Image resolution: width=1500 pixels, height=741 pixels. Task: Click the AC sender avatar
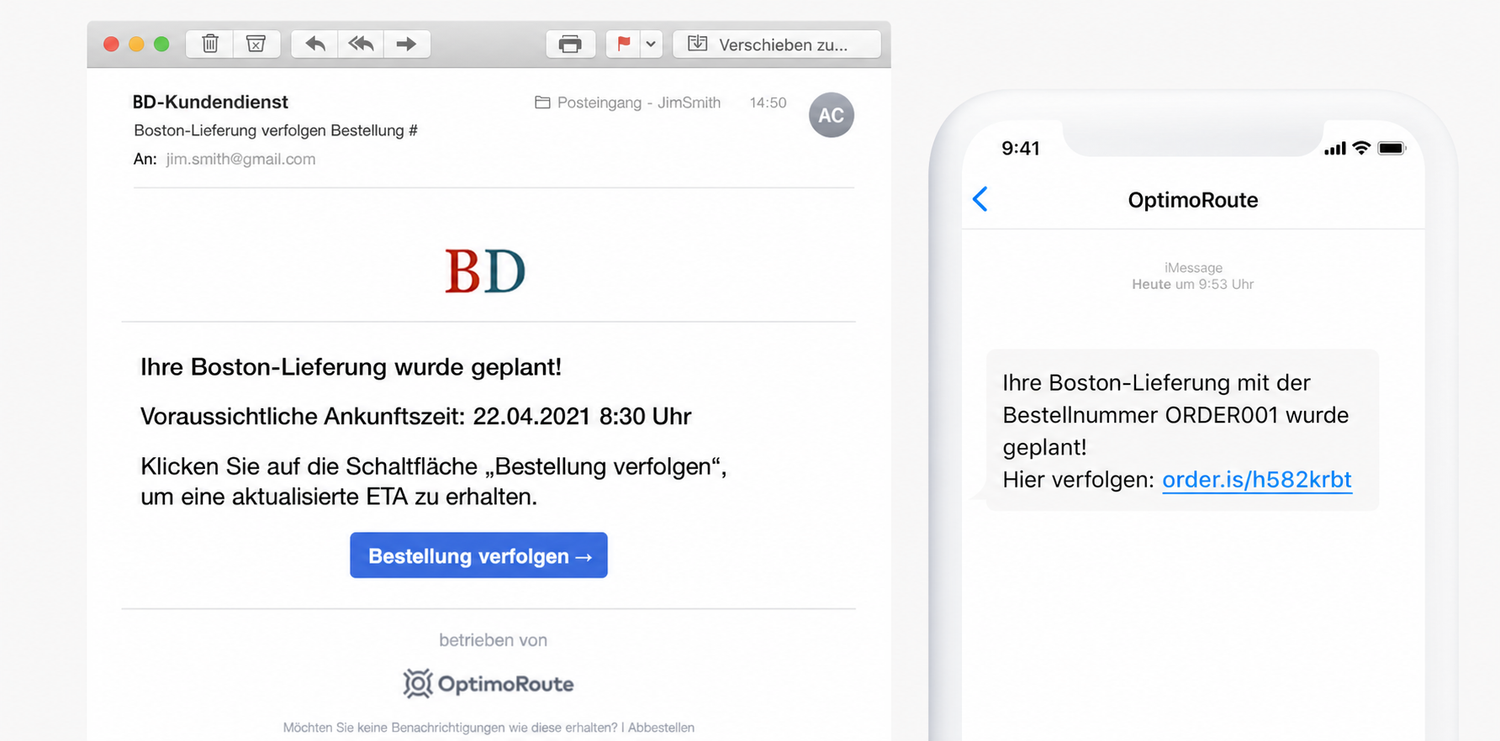tap(831, 115)
